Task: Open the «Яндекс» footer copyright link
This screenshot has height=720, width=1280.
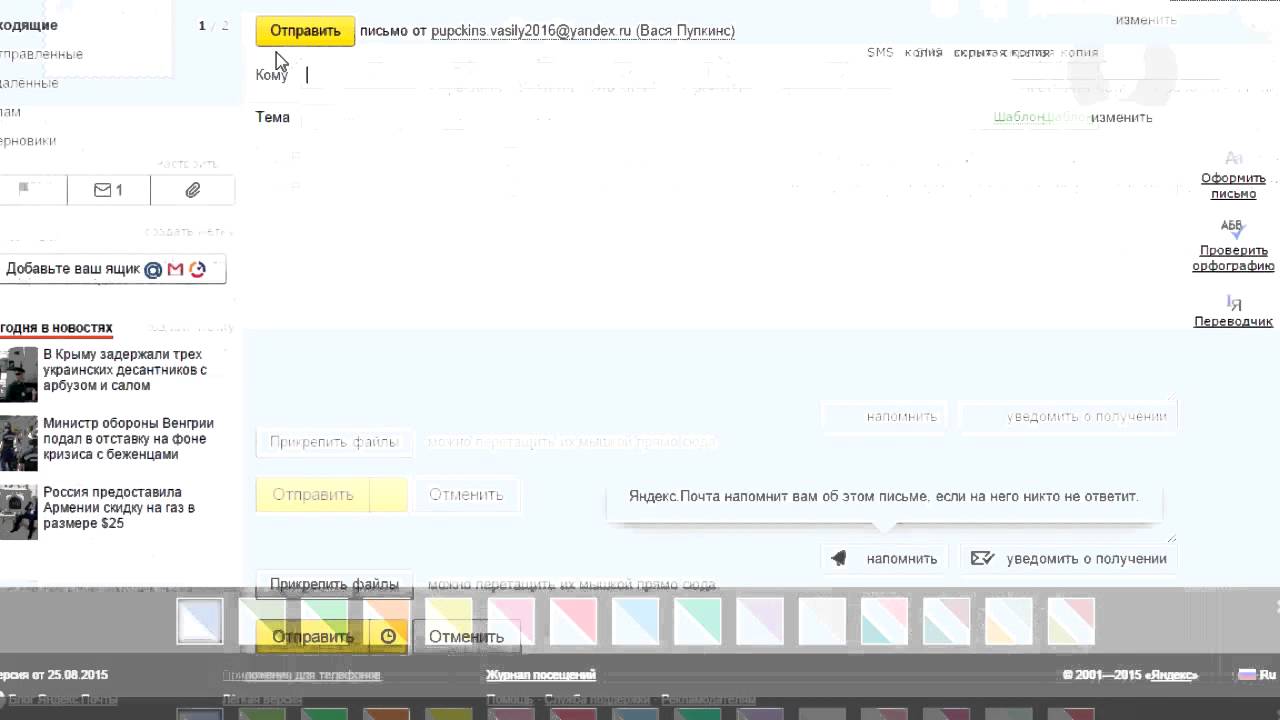Action: coord(1172,675)
